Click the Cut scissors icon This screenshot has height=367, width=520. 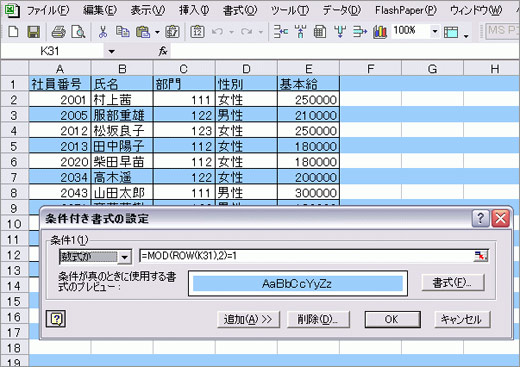click(x=103, y=32)
